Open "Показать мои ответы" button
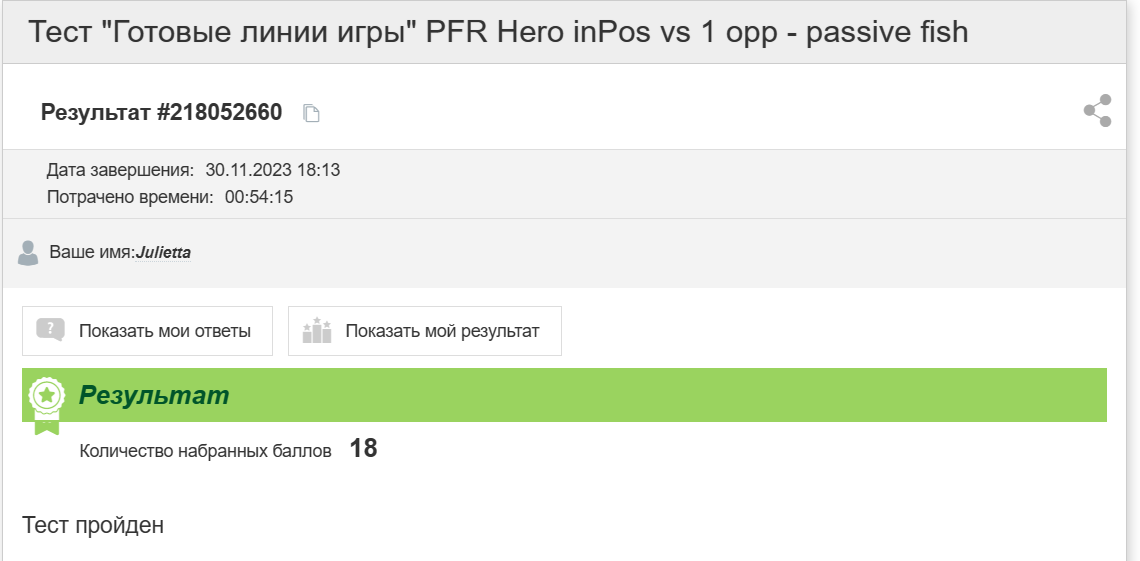The width and height of the screenshot is (1140, 561). tap(148, 331)
